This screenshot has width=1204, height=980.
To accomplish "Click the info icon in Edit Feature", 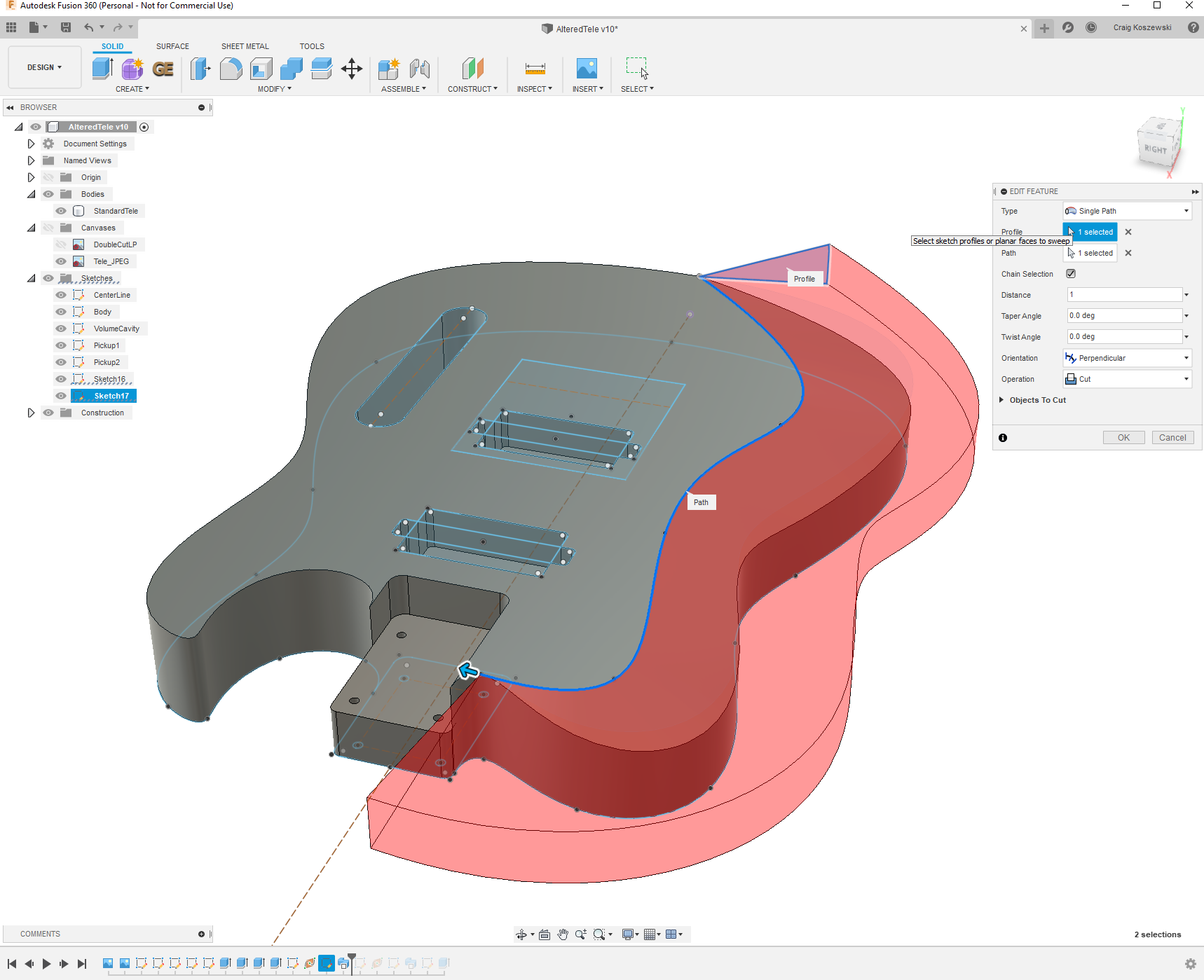I will click(x=1003, y=438).
